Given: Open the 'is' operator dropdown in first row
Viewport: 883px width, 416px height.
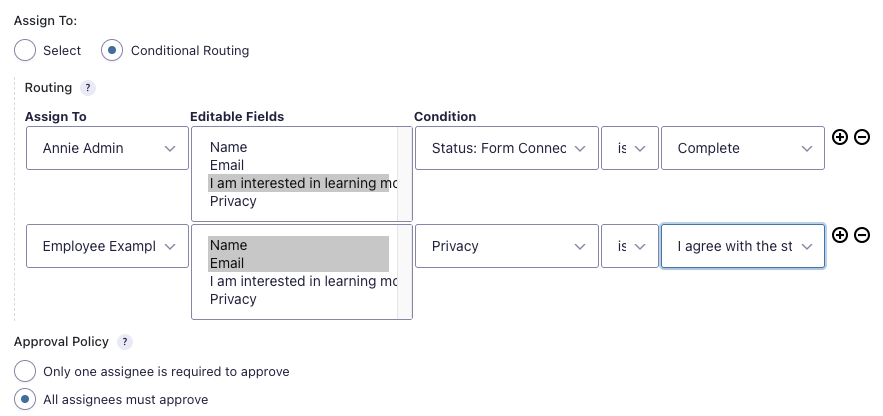Looking at the screenshot, I should (629, 148).
